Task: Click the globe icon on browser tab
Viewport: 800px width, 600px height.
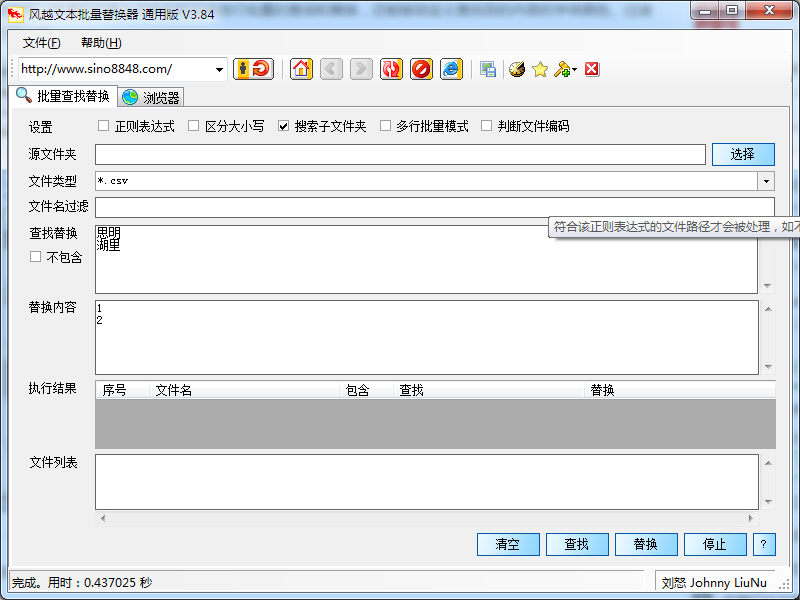Action: coord(130,97)
